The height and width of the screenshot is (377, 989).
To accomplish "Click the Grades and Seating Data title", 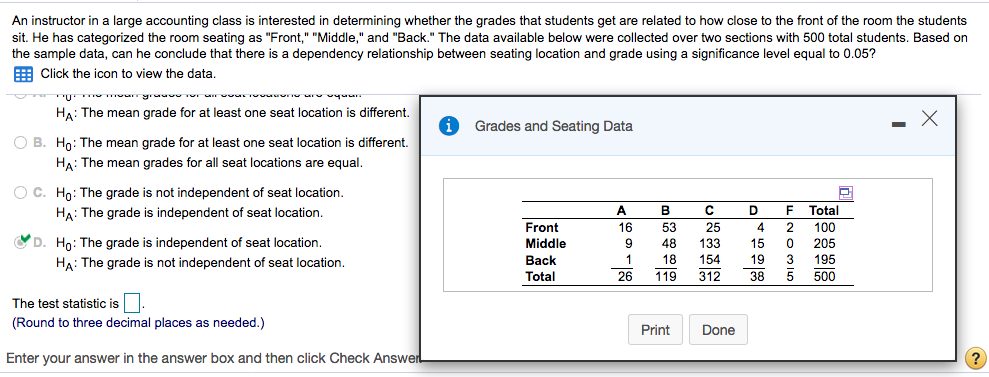I will (554, 126).
